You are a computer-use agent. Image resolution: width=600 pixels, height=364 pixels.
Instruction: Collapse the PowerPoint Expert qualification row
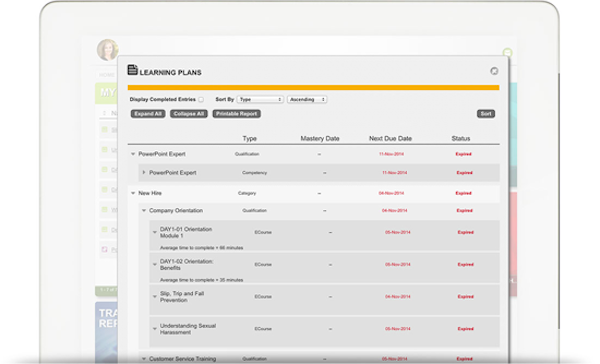(x=133, y=154)
